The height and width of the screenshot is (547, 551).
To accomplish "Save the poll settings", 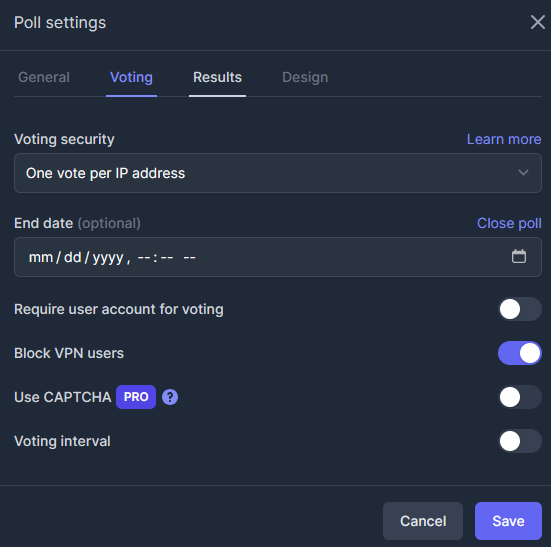I will click(508, 521).
